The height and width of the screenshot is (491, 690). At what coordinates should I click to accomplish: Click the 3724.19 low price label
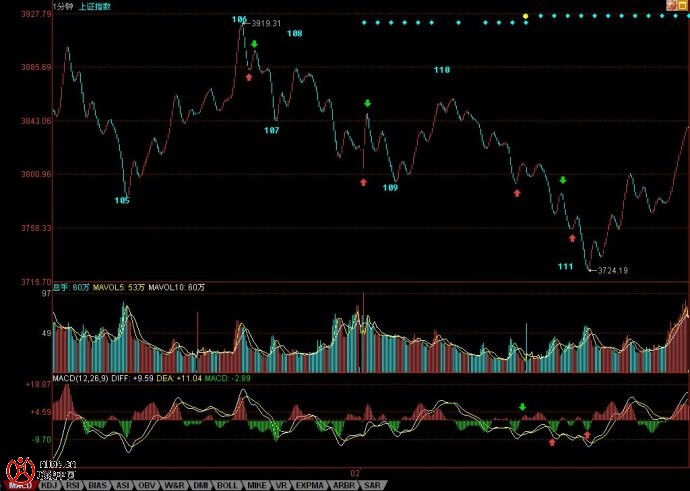tap(612, 270)
